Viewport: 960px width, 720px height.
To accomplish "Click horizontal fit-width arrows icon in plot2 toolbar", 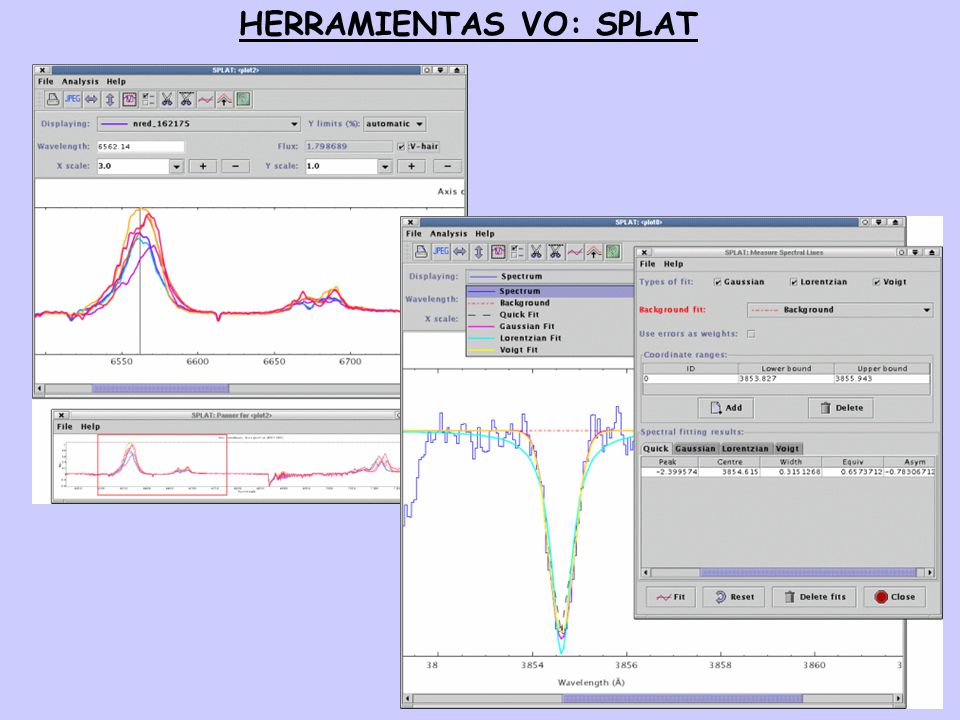I will tap(91, 99).
